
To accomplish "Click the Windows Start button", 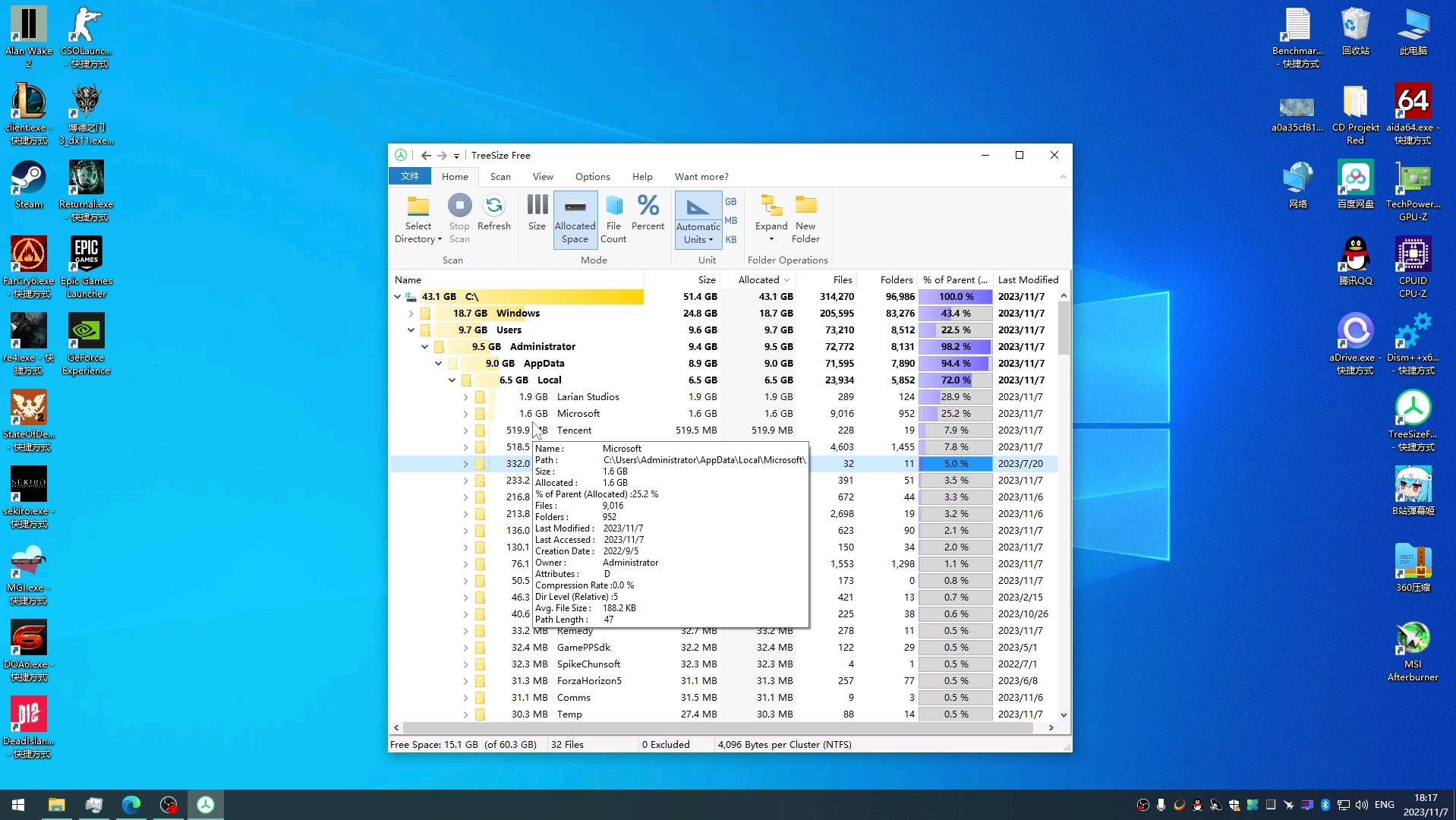I will pyautogui.click(x=18, y=805).
